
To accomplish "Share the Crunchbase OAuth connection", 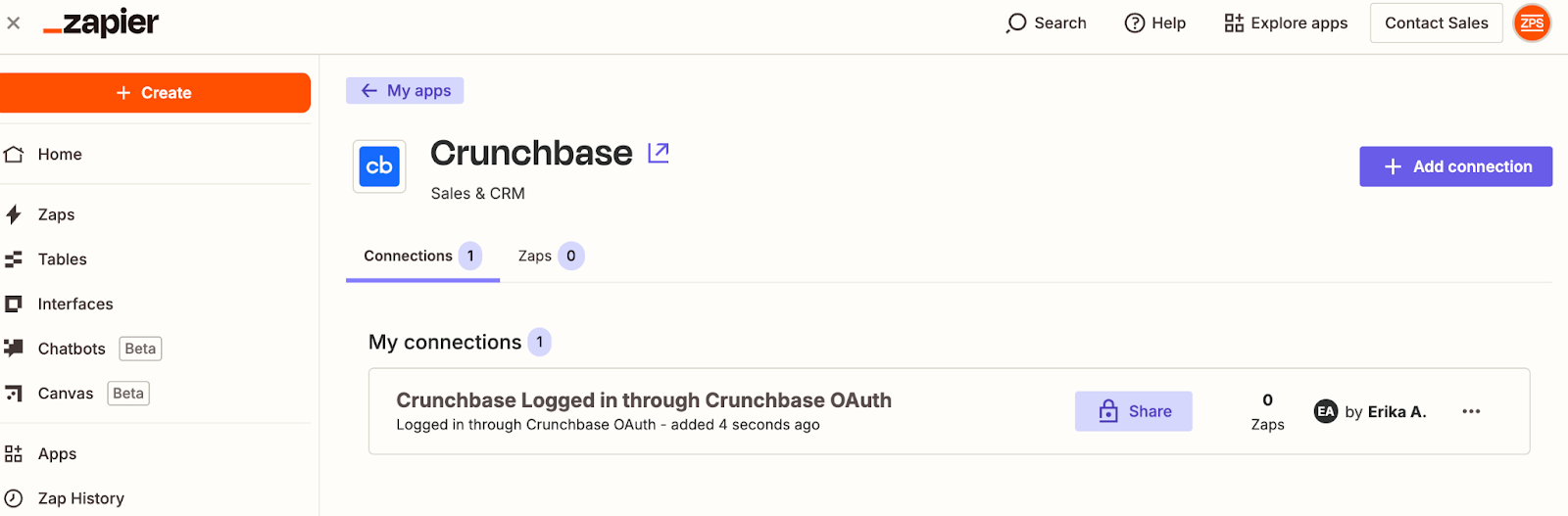I will [x=1134, y=411].
